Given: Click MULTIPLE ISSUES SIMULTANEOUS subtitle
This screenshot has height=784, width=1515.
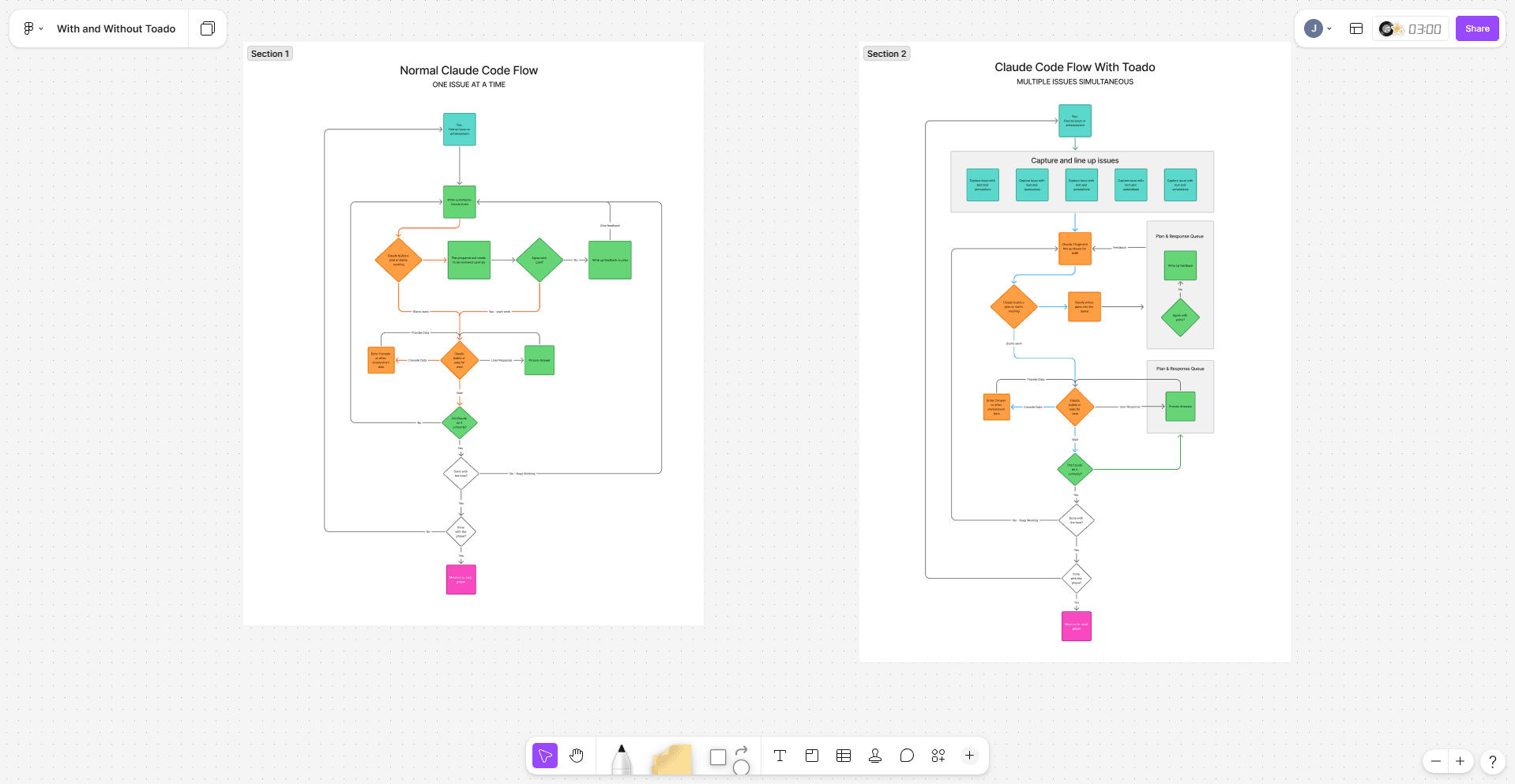Looking at the screenshot, I should click(1074, 81).
